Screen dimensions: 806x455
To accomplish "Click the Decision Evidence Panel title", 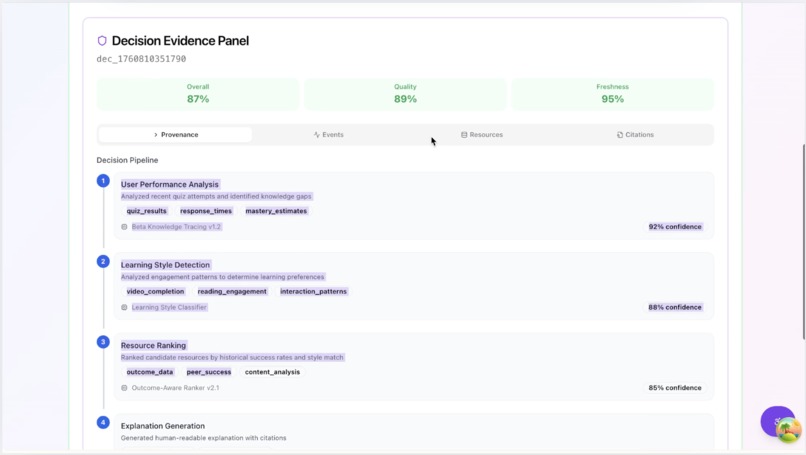I will pyautogui.click(x=180, y=41).
